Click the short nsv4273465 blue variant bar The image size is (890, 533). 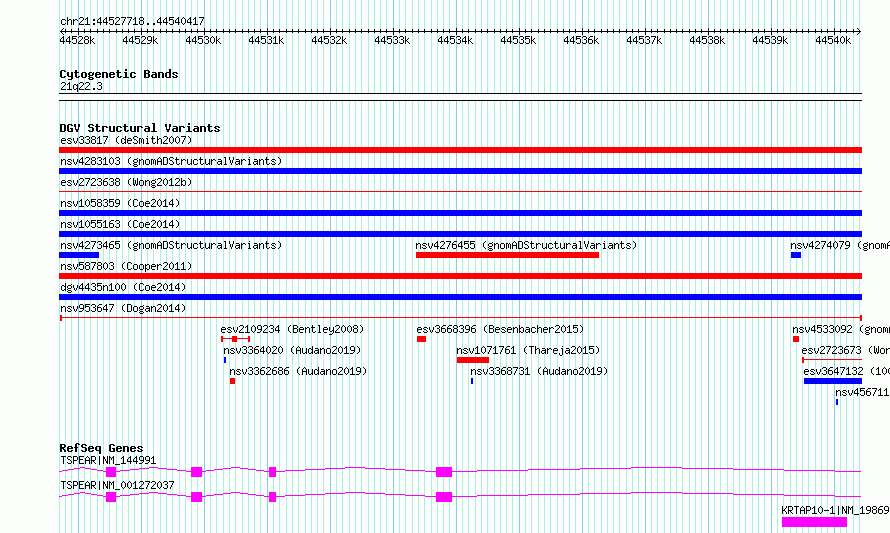coord(79,255)
